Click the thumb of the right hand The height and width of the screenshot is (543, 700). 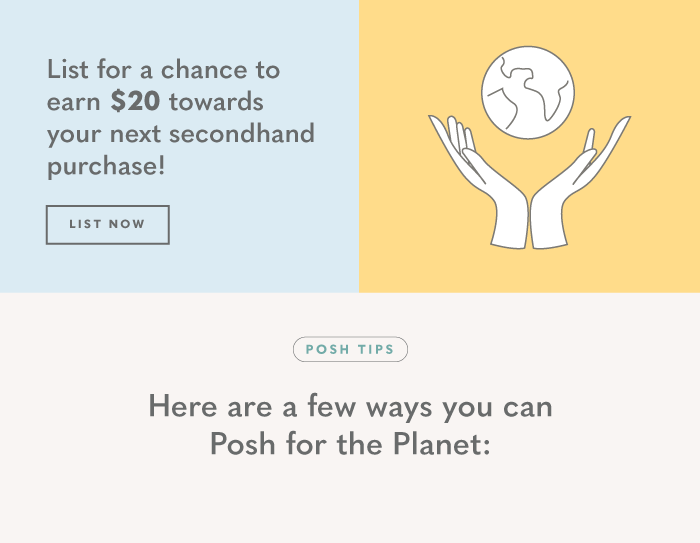click(590, 140)
